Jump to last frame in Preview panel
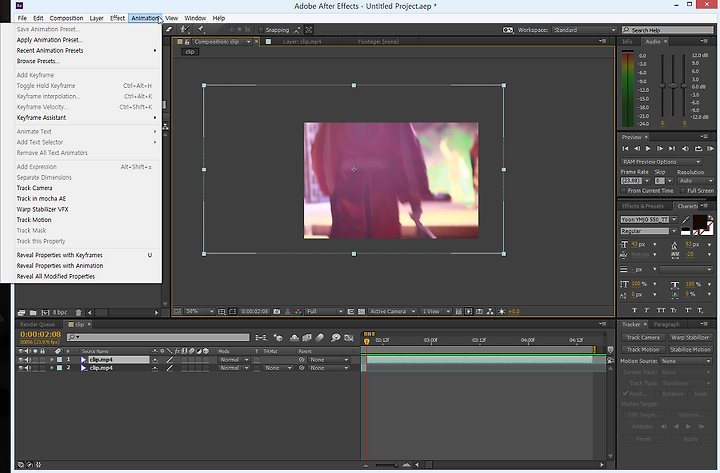This screenshot has height=473, width=720. (x=672, y=148)
